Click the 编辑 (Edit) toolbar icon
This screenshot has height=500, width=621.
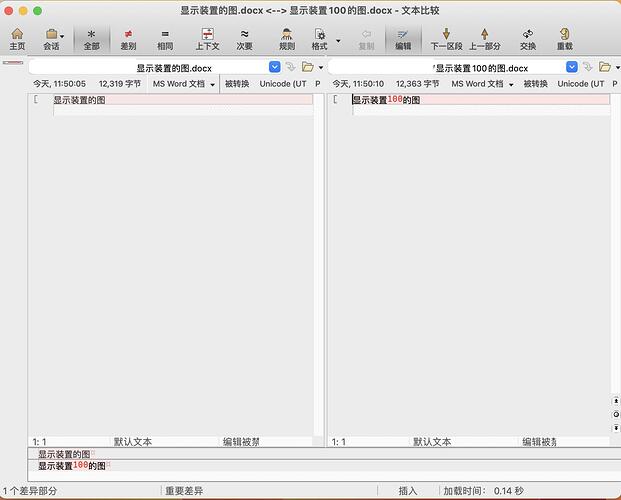click(x=403, y=39)
